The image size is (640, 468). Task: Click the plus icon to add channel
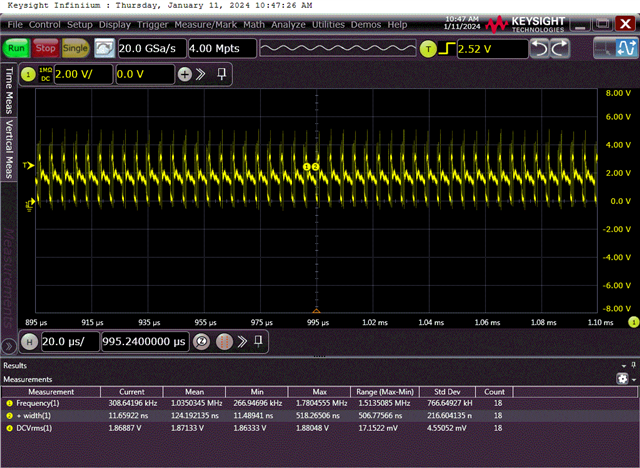[184, 74]
